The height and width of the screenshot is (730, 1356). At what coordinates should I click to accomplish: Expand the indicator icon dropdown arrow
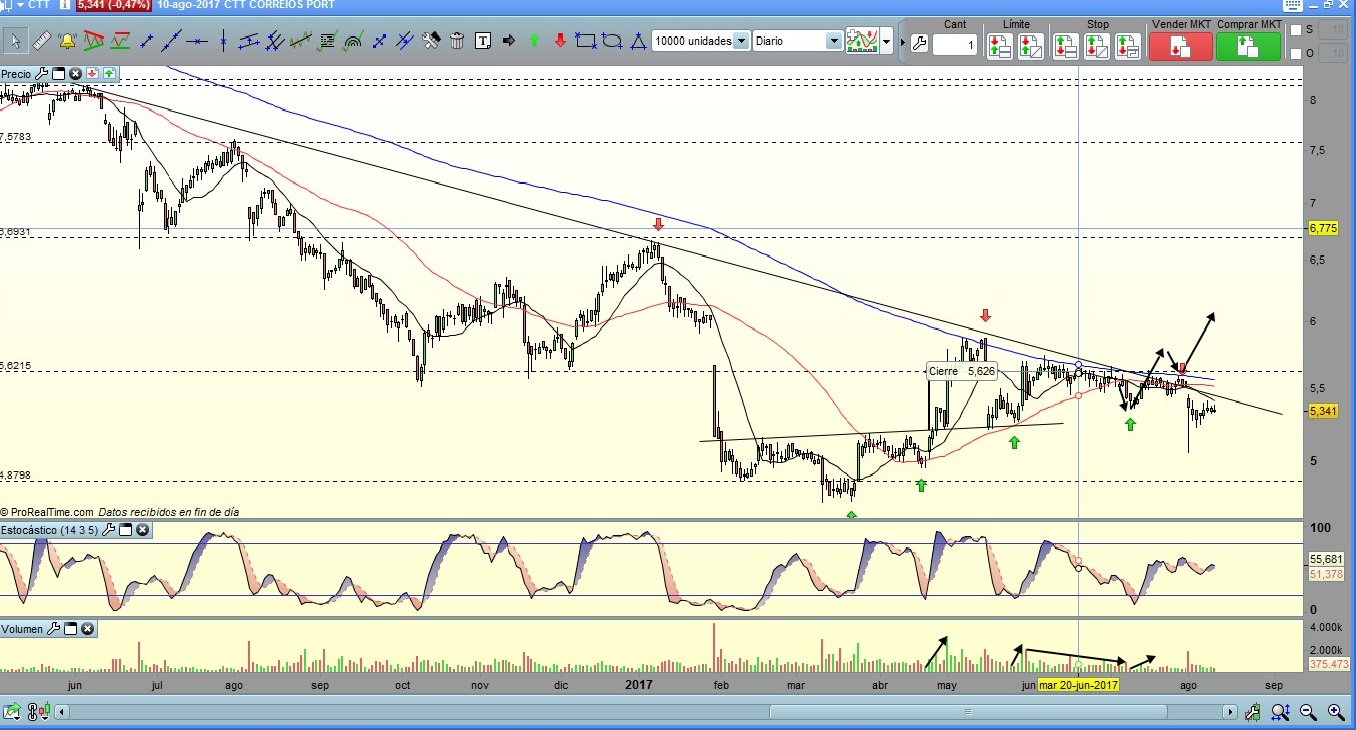click(x=886, y=42)
